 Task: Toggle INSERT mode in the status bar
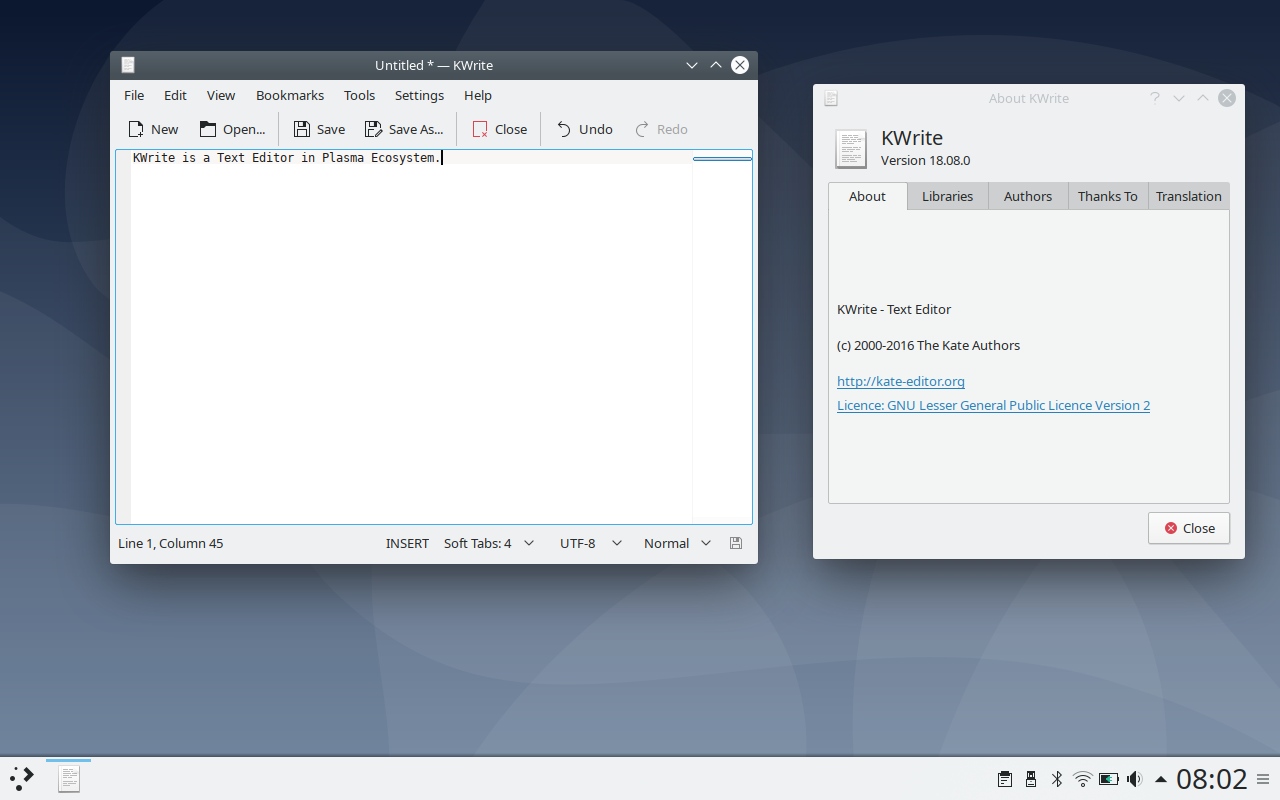tap(407, 543)
